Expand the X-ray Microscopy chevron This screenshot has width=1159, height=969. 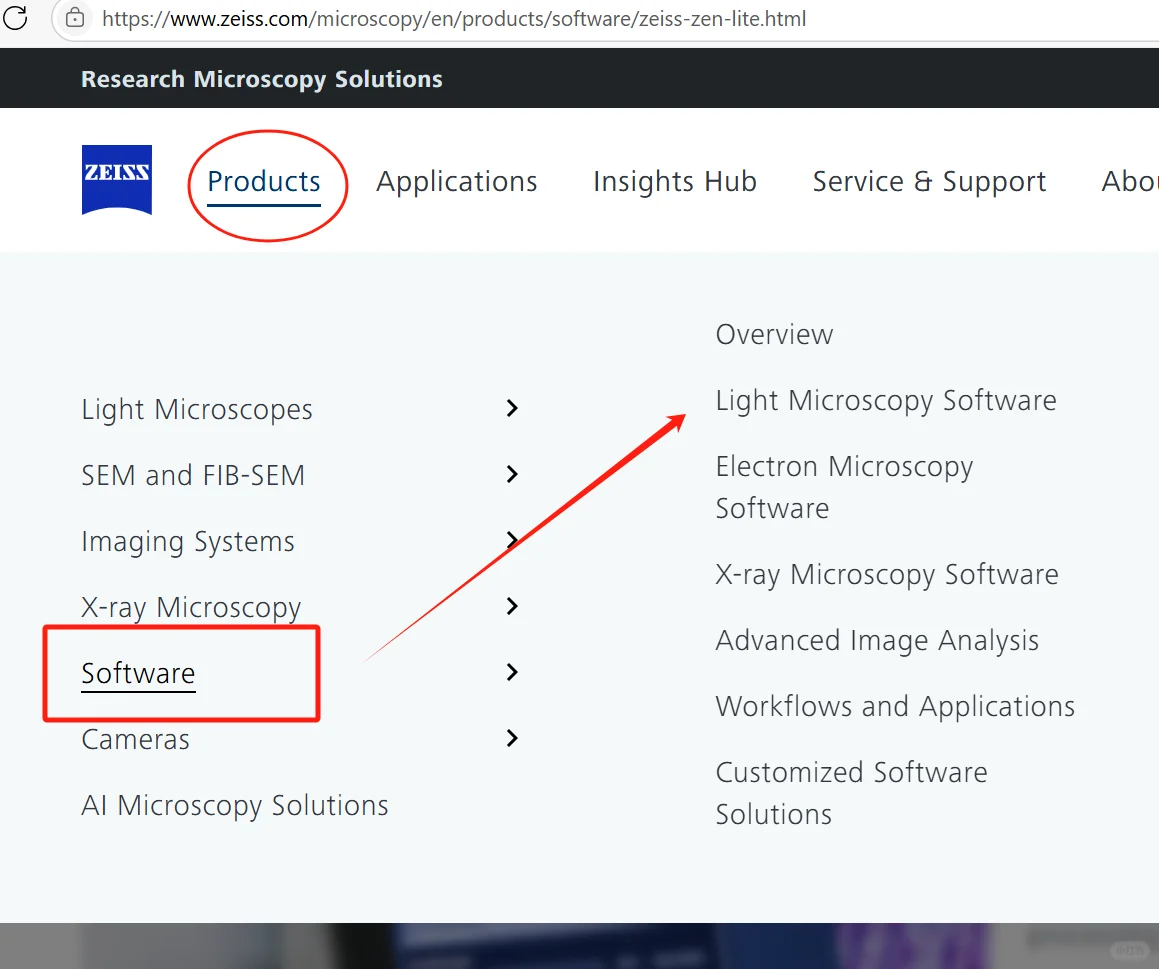click(512, 606)
